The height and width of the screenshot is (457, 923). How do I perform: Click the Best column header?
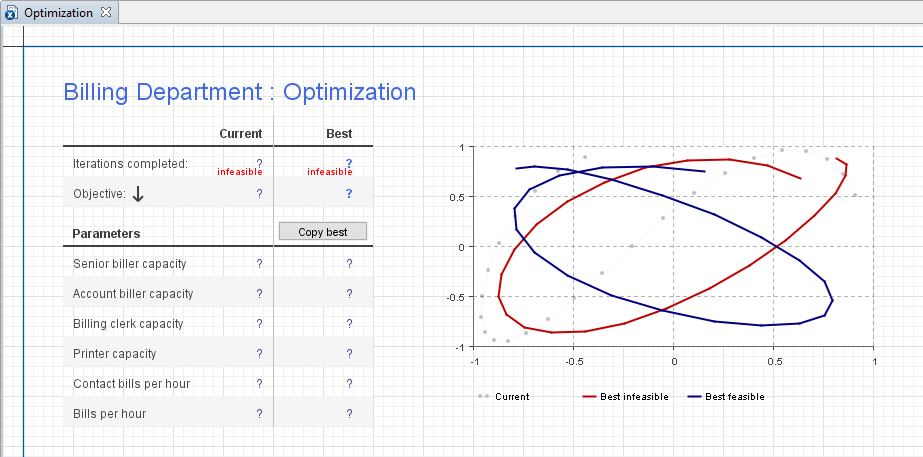click(339, 134)
